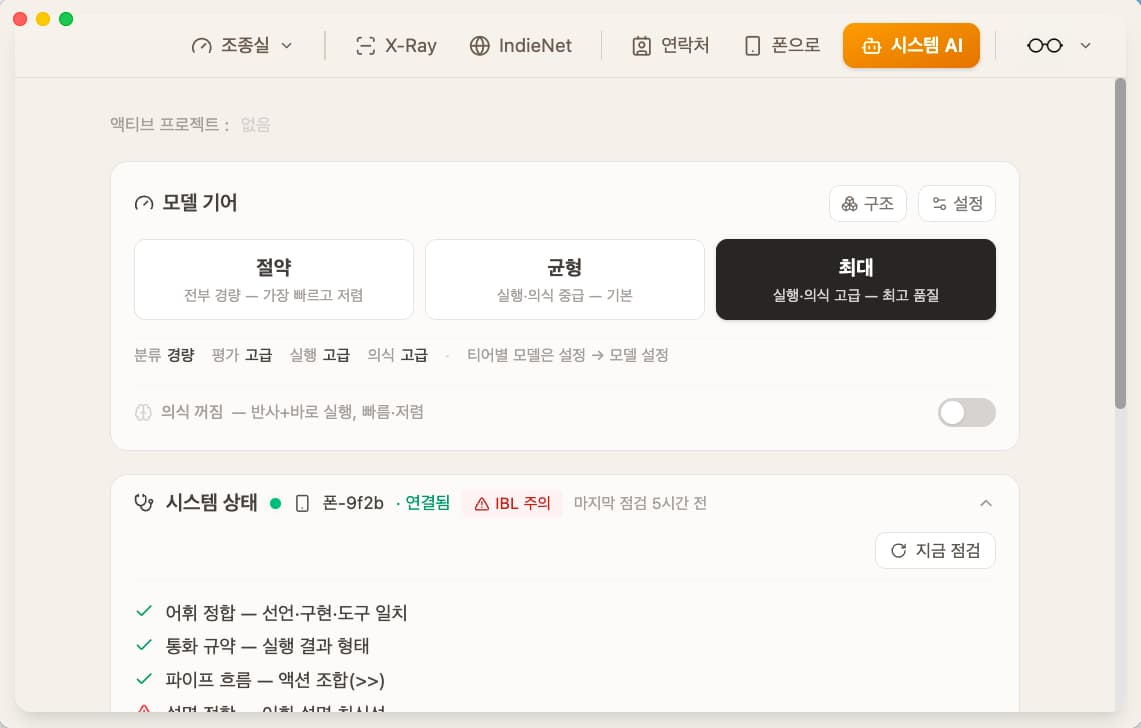This screenshot has width=1141, height=728.
Task: Click the 지금 점검 check-now button
Action: [x=935, y=550]
